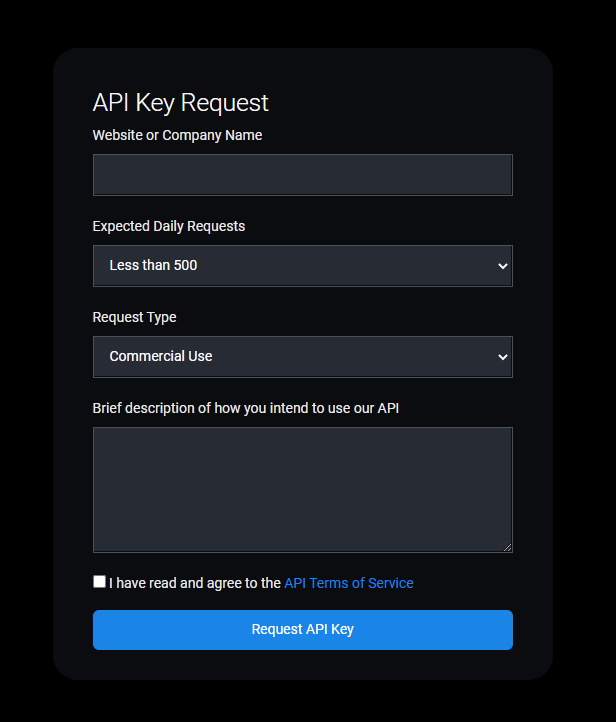Click the word 'Key' on the blue submit button

coord(342,629)
